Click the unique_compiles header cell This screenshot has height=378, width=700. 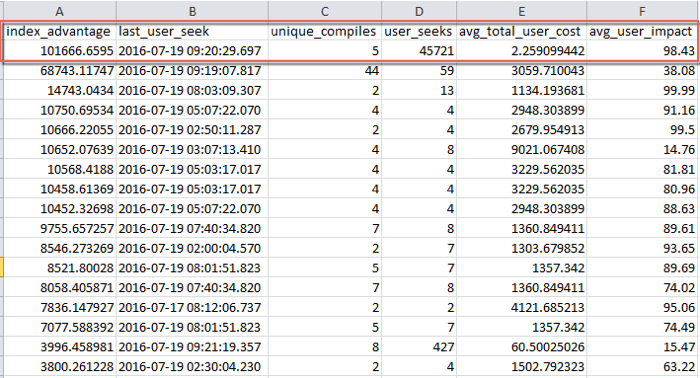tap(325, 31)
